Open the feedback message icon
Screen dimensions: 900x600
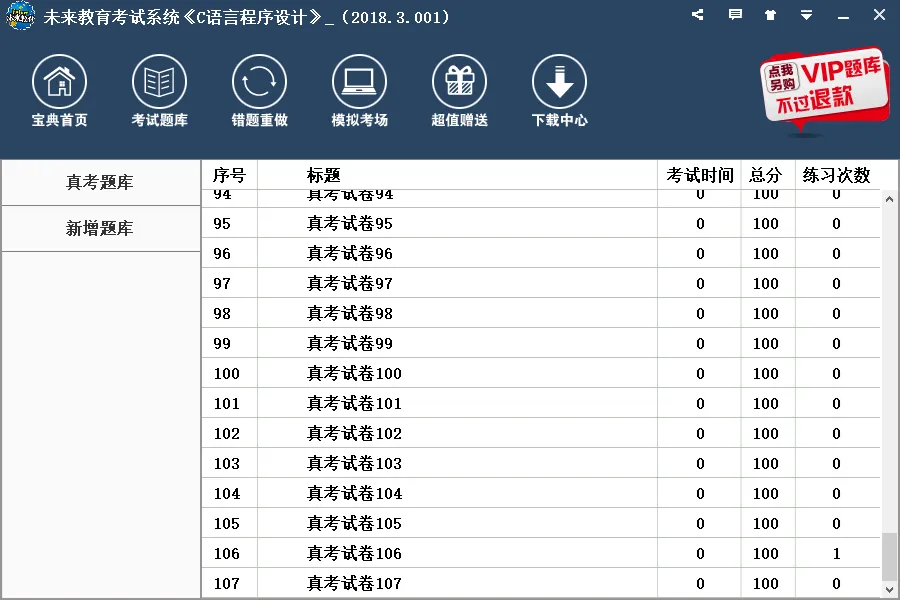tap(734, 16)
